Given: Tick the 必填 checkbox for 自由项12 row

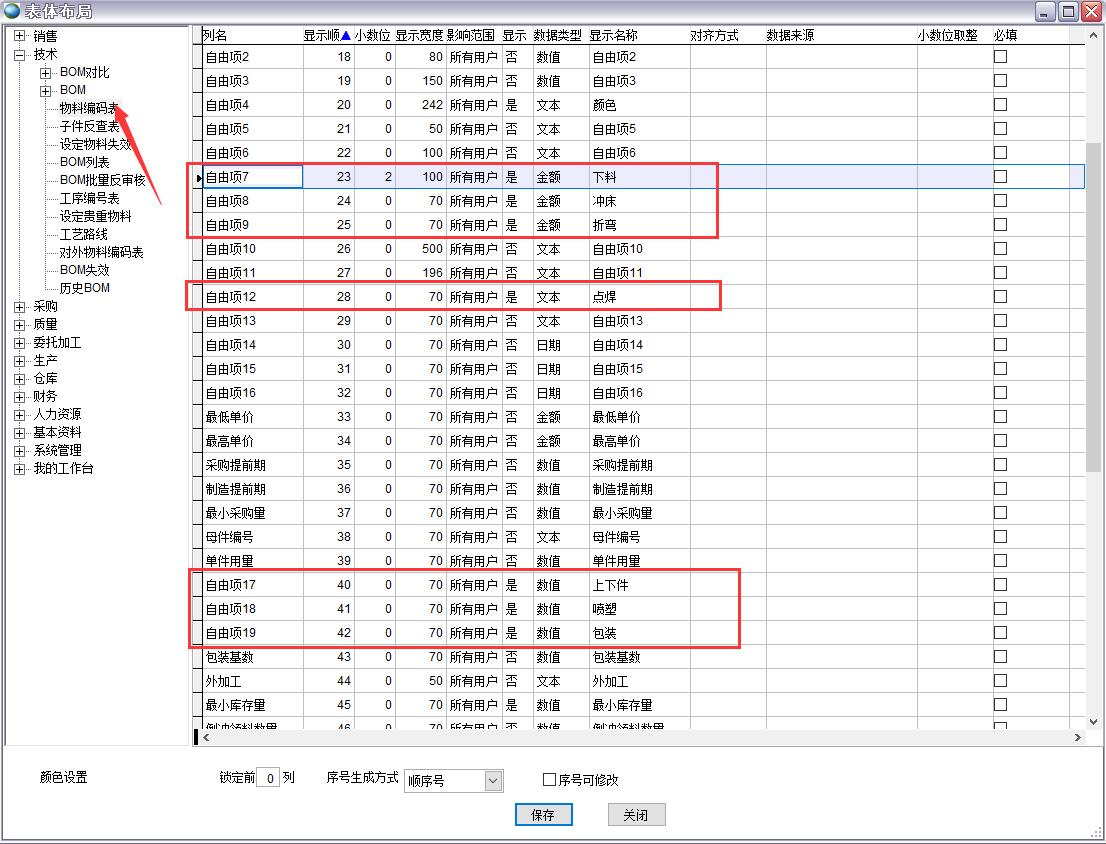Looking at the screenshot, I should [x=1000, y=297].
